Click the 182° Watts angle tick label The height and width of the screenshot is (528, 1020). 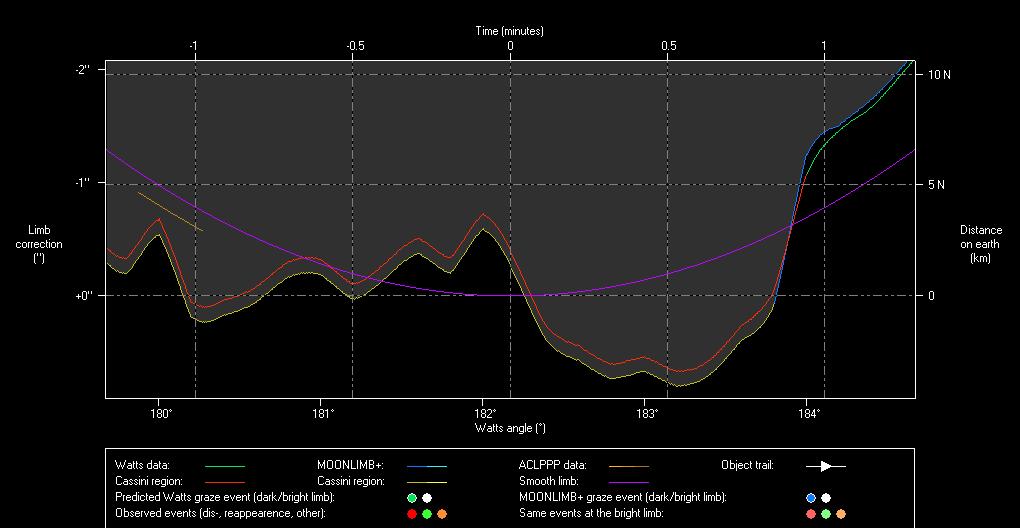[x=484, y=412]
